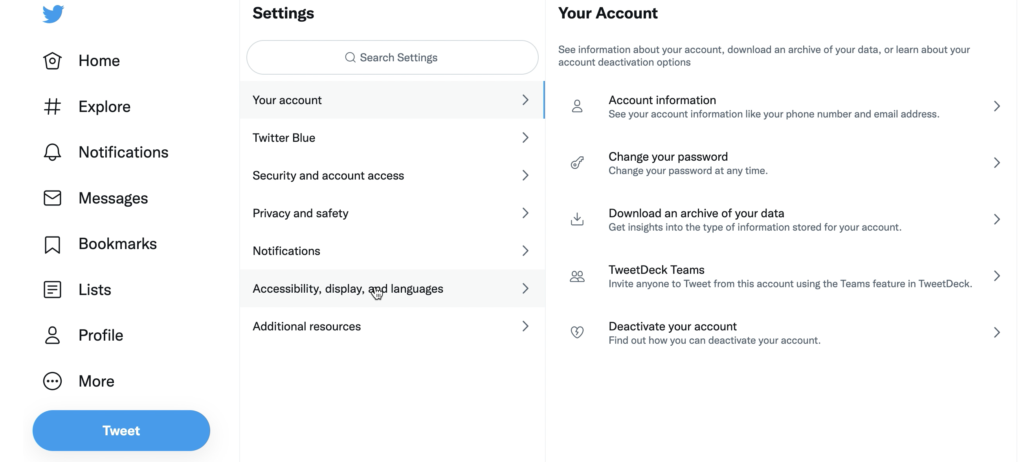Viewport: 1024px width, 462px height.
Task: Open Notifications label in left sidebar
Action: click(x=123, y=152)
